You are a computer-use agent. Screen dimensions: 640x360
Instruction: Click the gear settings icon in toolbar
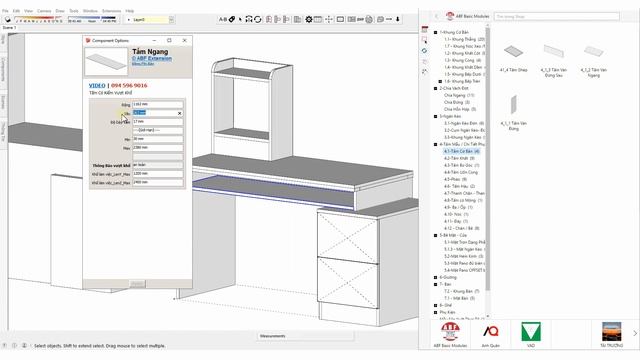point(309,19)
